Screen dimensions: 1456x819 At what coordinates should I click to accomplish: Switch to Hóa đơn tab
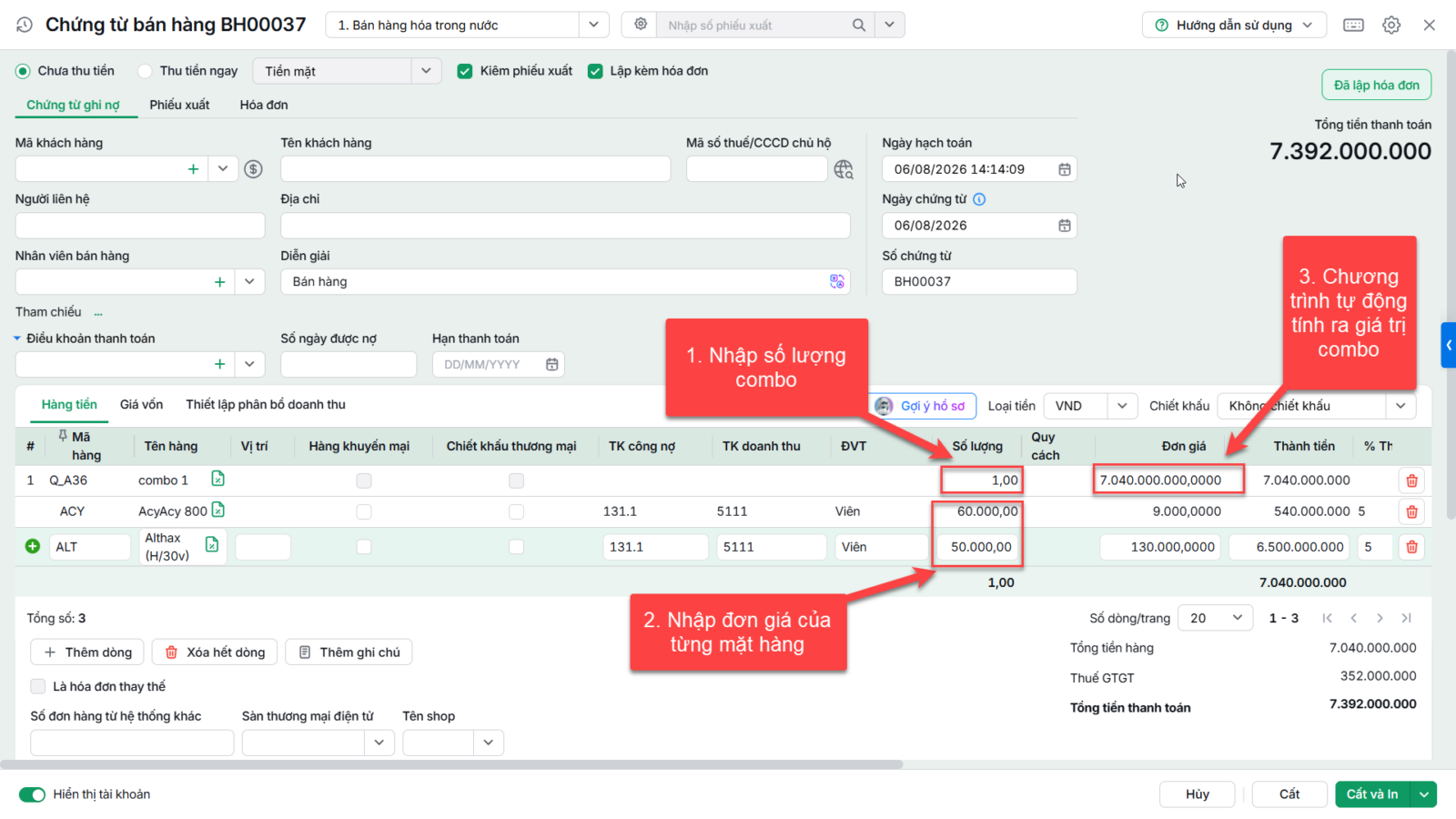coord(264,105)
